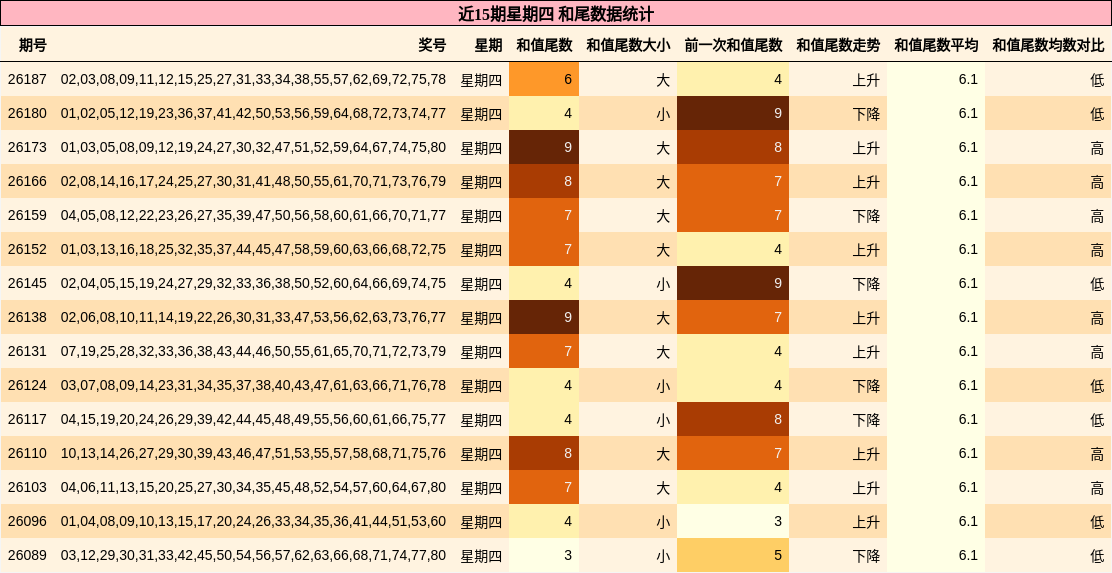This screenshot has width=1112, height=573.
Task: Click 星期四 in the 26187 row
Action: click(x=482, y=79)
